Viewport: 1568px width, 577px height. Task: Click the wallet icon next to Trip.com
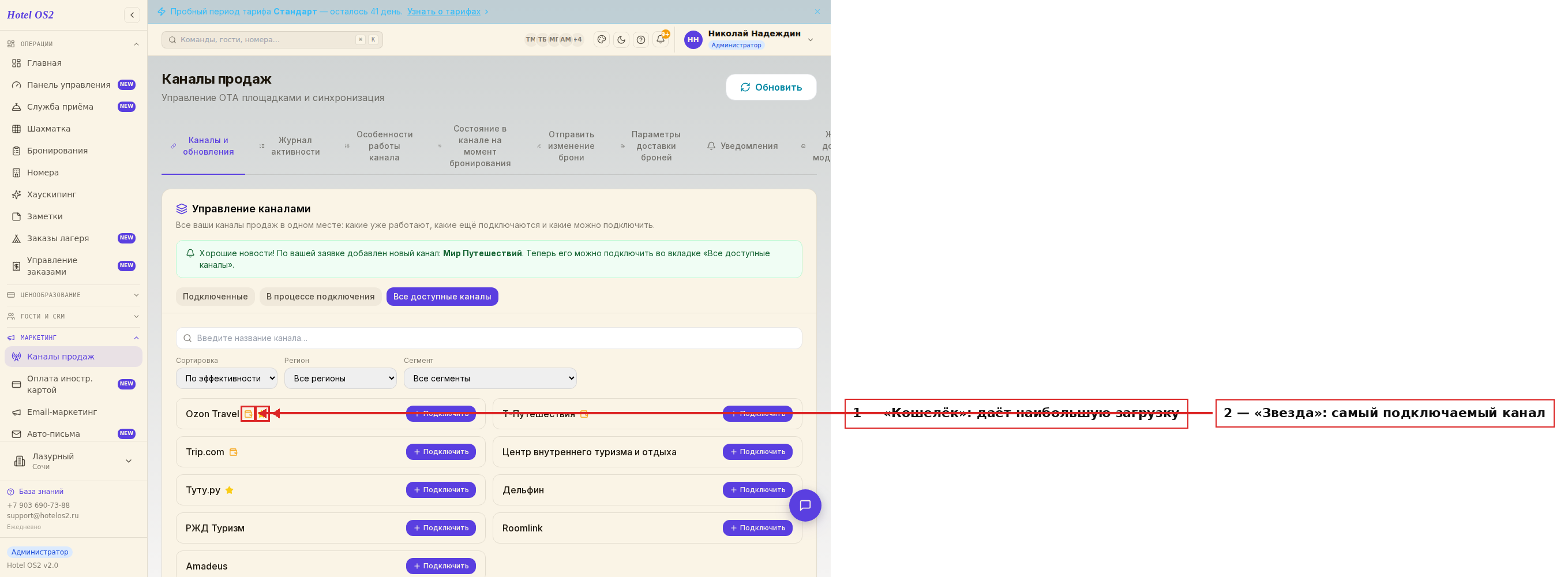pyautogui.click(x=233, y=452)
